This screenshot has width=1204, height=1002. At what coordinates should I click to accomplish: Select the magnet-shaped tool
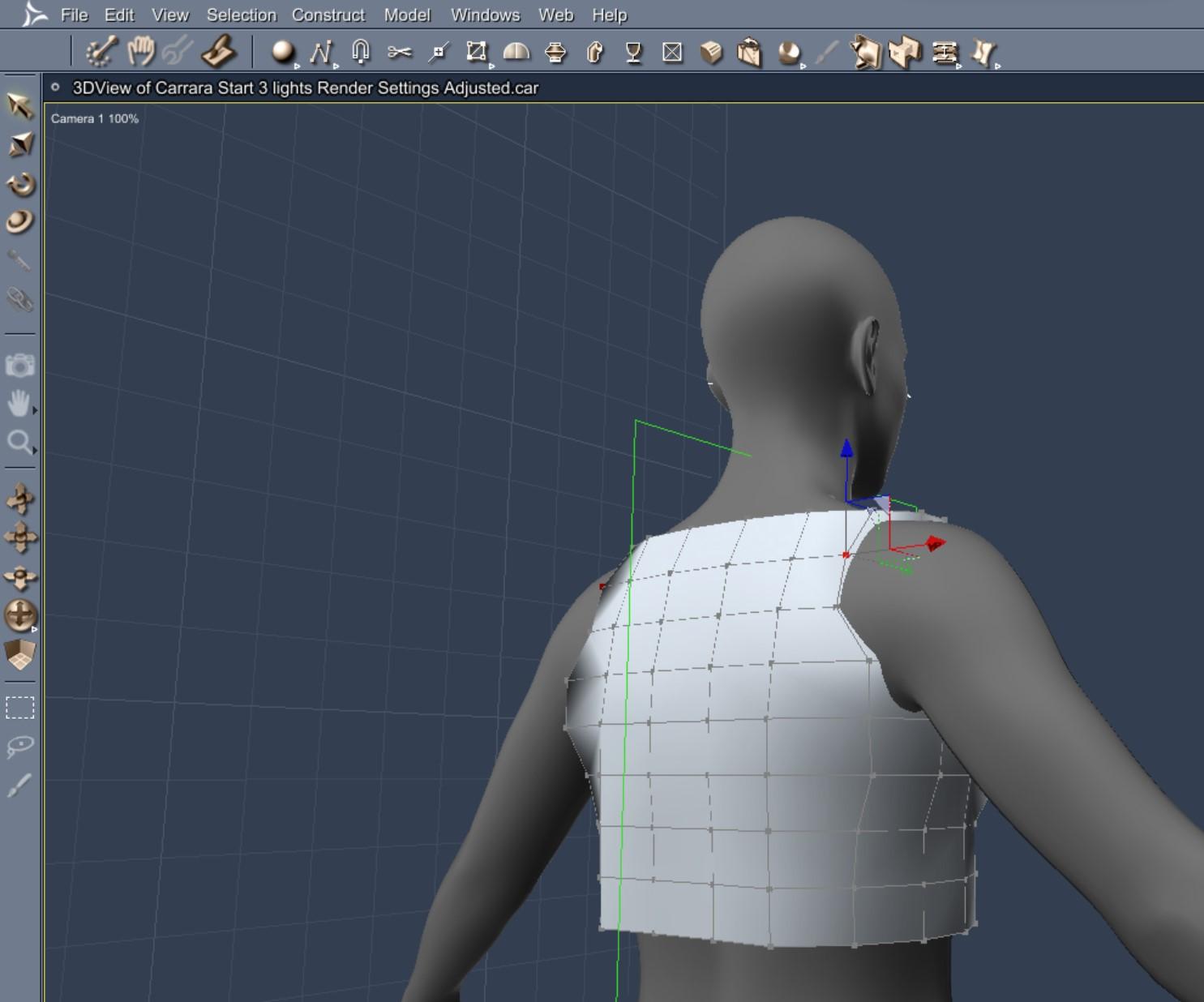click(361, 52)
